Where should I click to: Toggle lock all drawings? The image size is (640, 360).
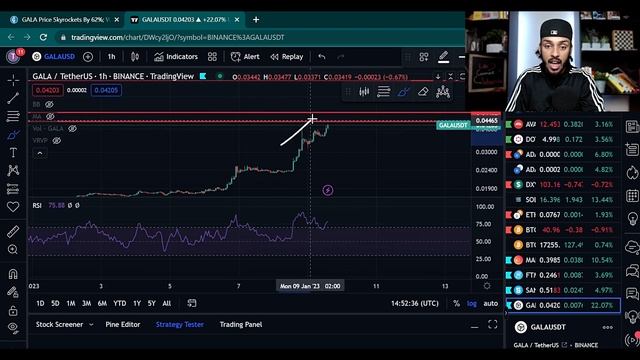pyautogui.click(x=13, y=311)
